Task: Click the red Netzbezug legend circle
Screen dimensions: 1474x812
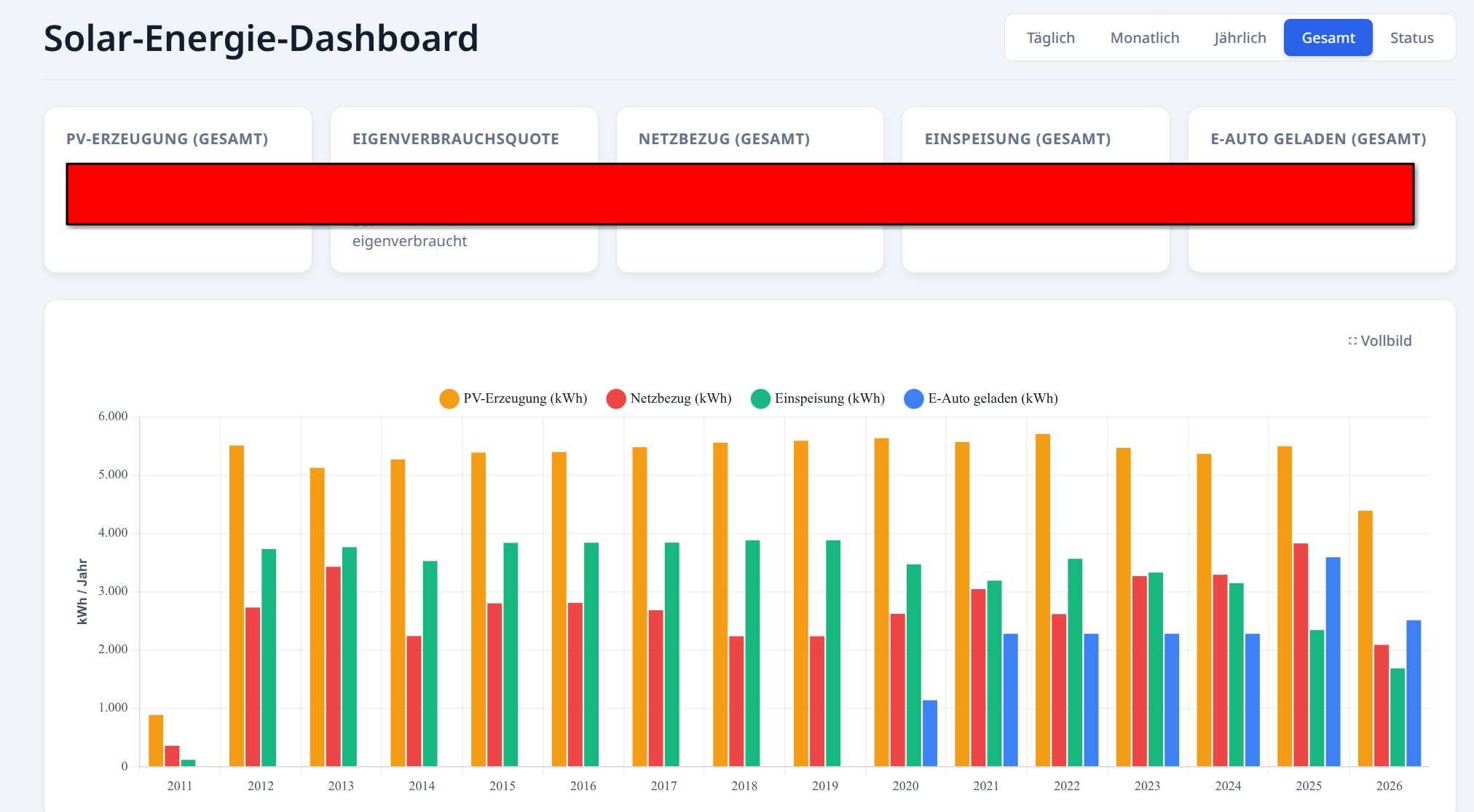Action: pyautogui.click(x=616, y=399)
